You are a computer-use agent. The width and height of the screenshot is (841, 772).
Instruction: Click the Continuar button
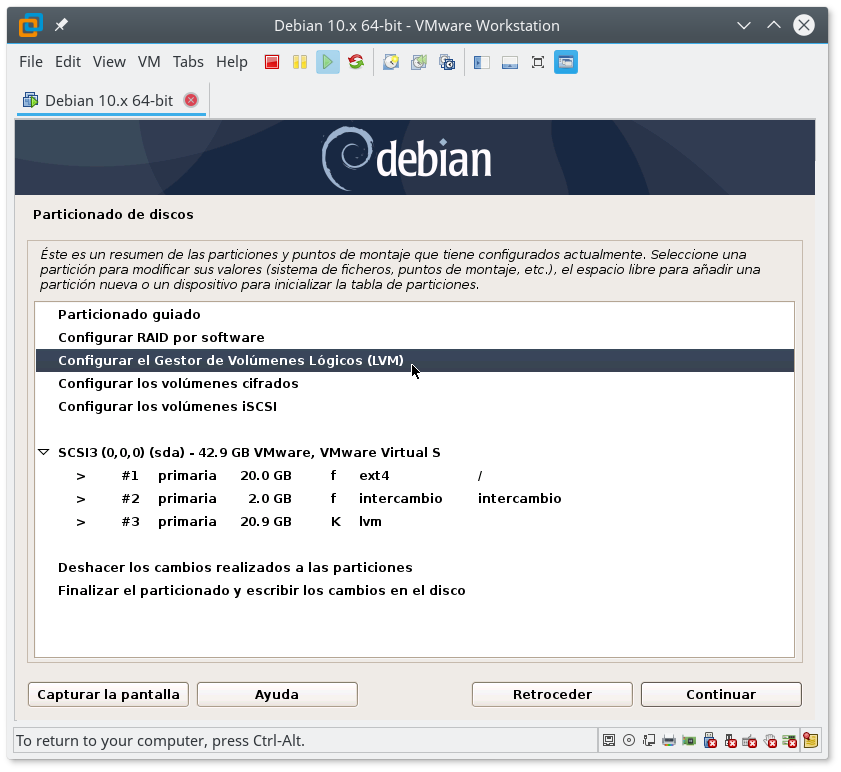(721, 695)
